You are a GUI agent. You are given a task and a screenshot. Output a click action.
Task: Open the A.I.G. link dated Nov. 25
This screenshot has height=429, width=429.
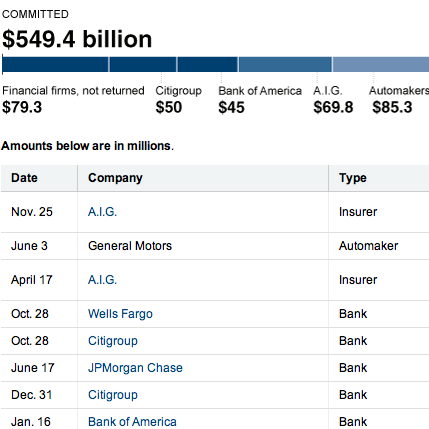[102, 212]
